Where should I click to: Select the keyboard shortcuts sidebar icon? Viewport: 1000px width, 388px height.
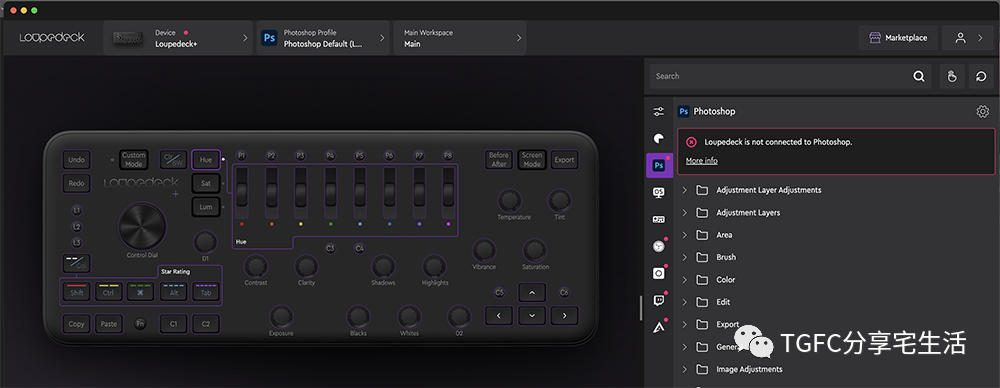pyautogui.click(x=659, y=220)
